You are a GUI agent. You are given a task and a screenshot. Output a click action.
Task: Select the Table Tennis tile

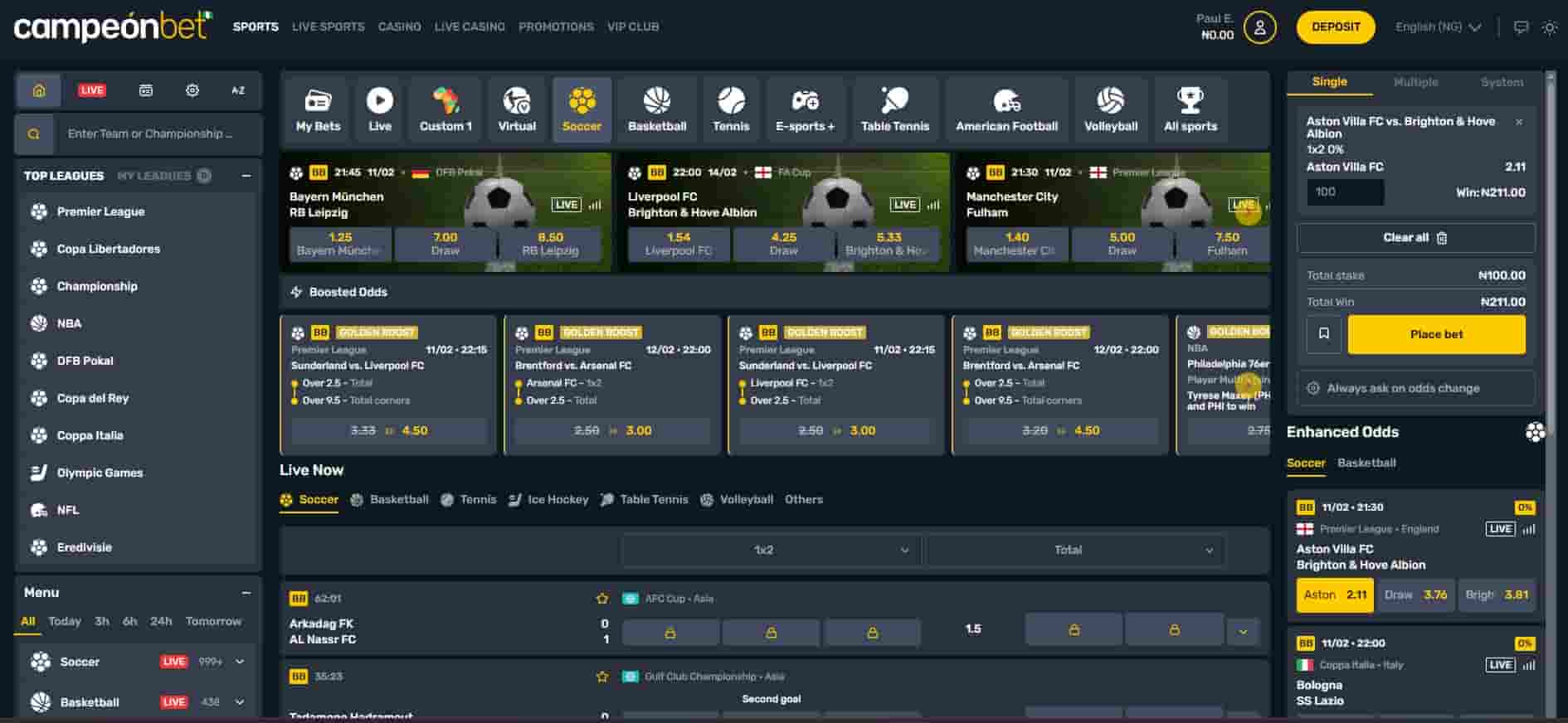tap(895, 109)
